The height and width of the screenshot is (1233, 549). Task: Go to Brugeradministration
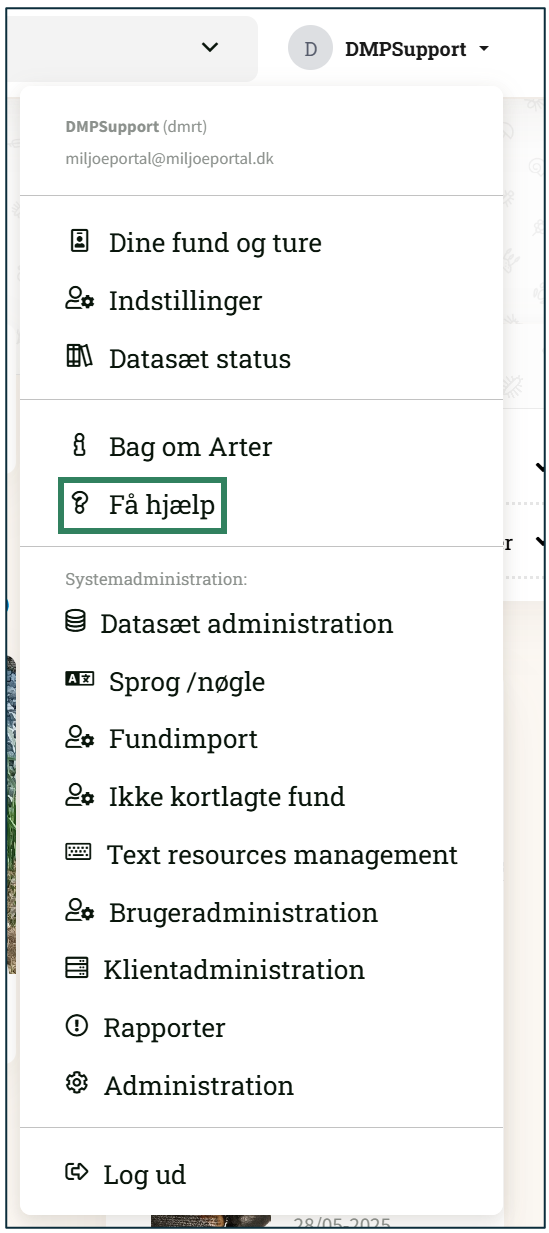pyautogui.click(x=243, y=912)
